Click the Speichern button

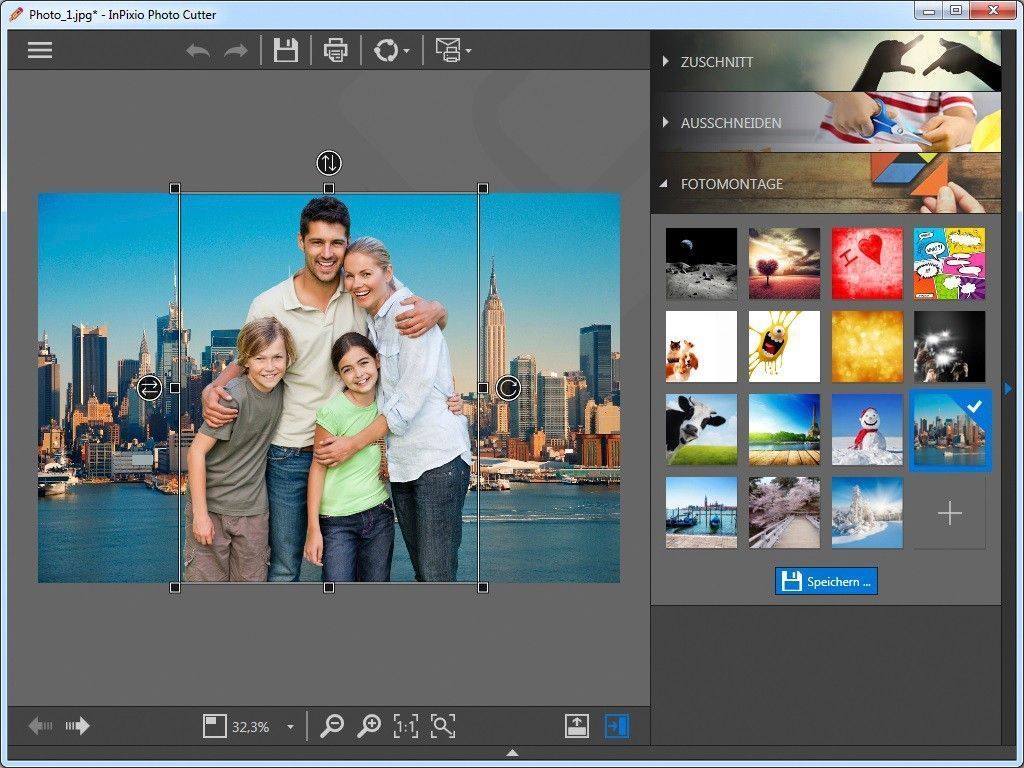pos(826,581)
